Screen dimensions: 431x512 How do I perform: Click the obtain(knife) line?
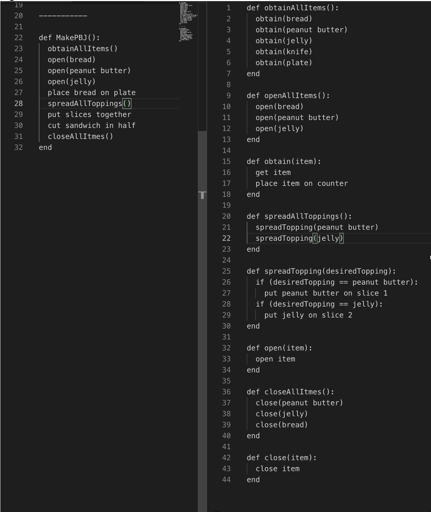(284, 52)
